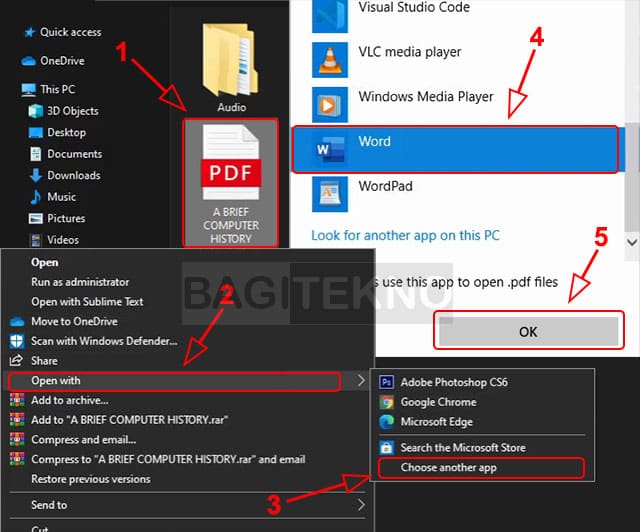
Task: Click the OneDrive icon beside Move to OneDrive
Action: (x=17, y=322)
